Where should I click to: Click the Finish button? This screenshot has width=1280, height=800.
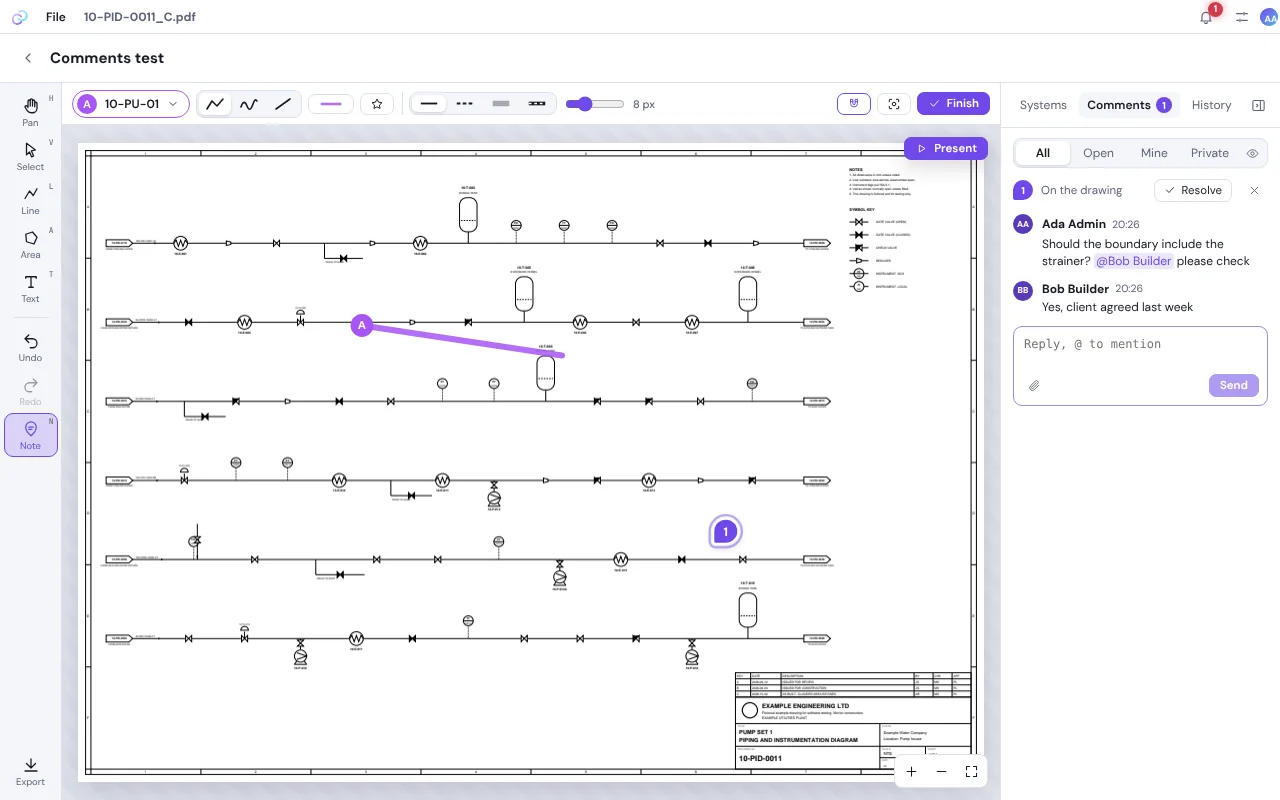coord(953,103)
